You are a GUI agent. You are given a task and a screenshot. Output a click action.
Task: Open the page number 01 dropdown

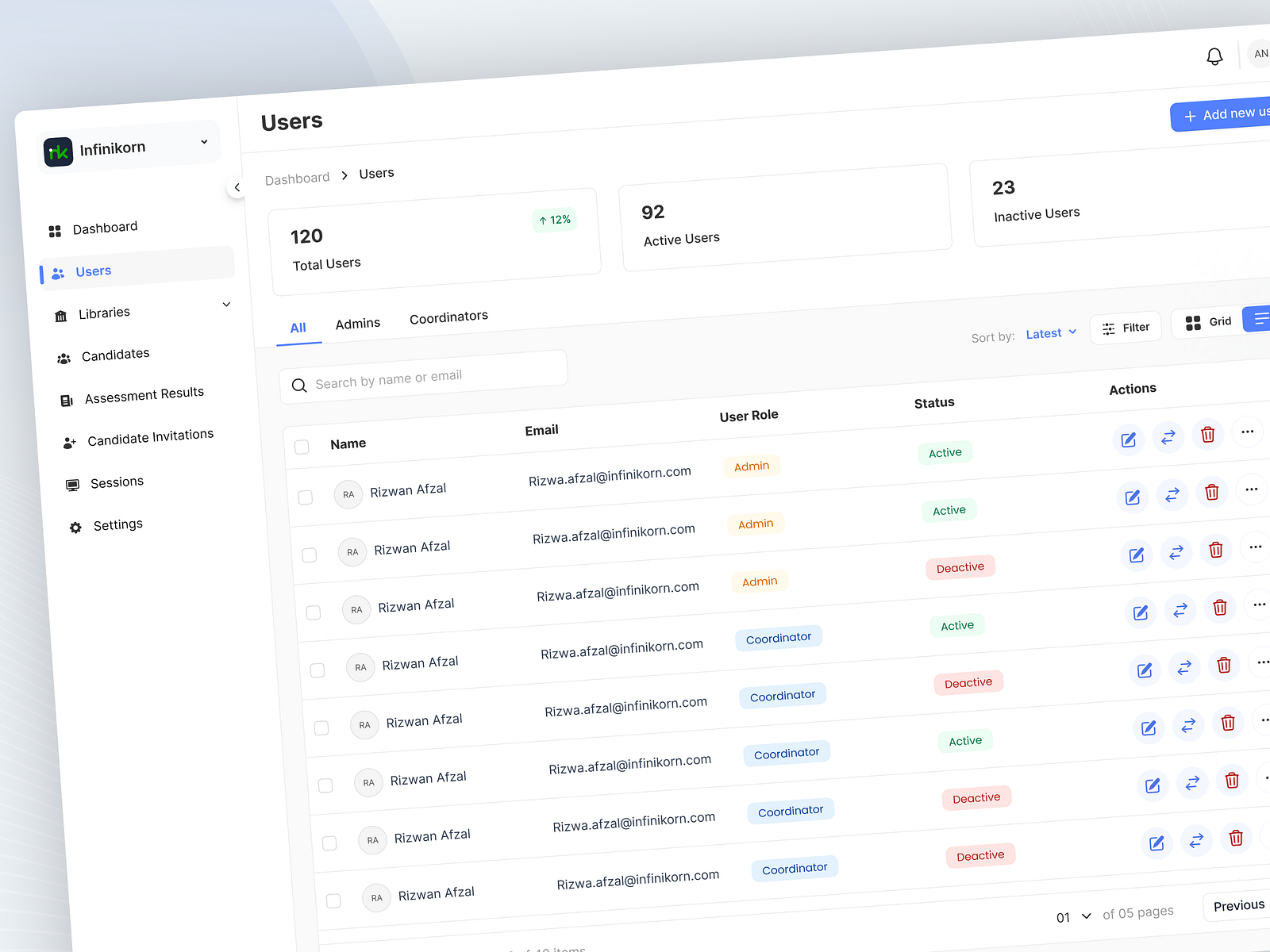tap(1074, 917)
